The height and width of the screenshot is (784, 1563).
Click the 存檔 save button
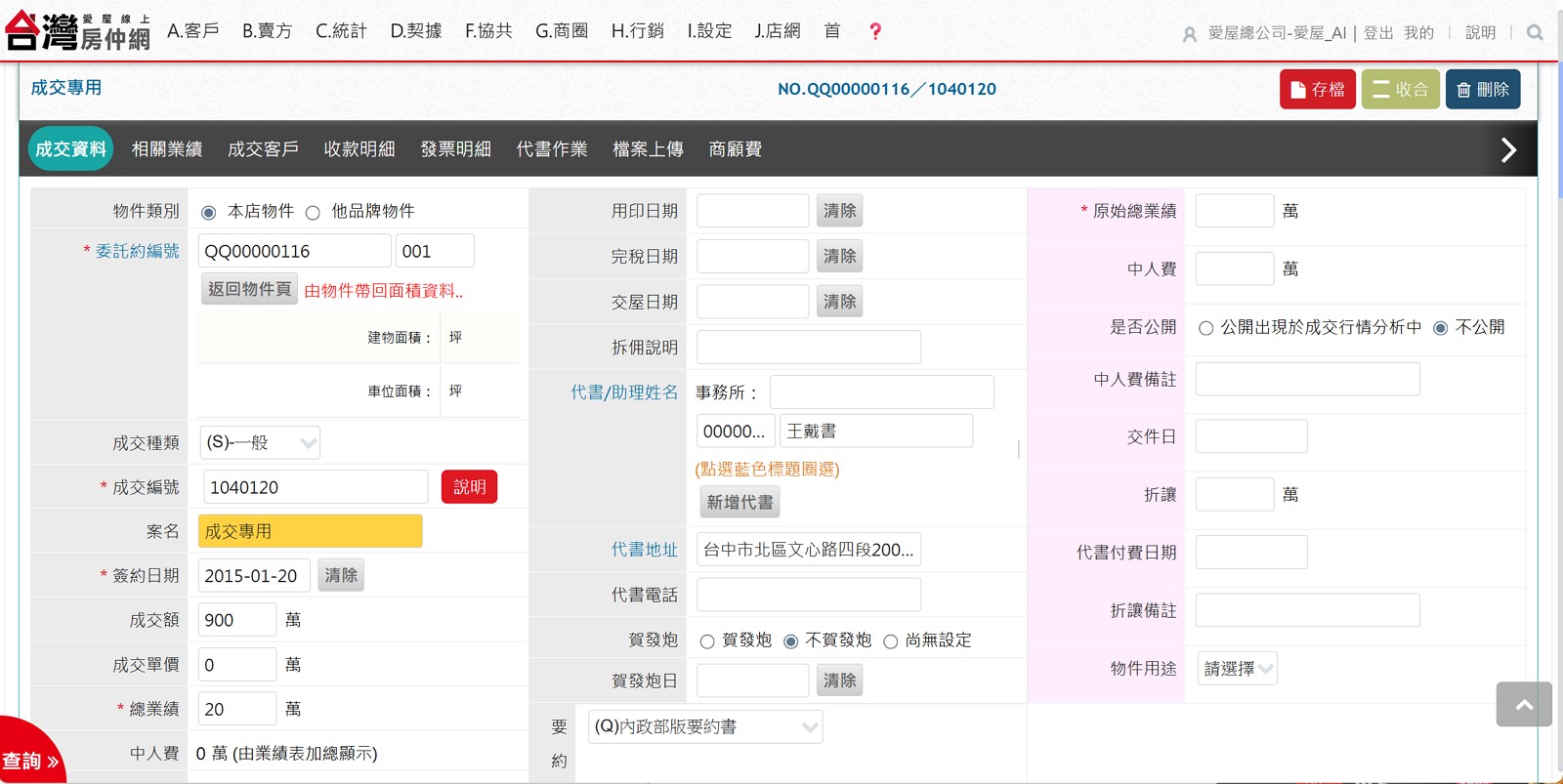pyautogui.click(x=1317, y=90)
